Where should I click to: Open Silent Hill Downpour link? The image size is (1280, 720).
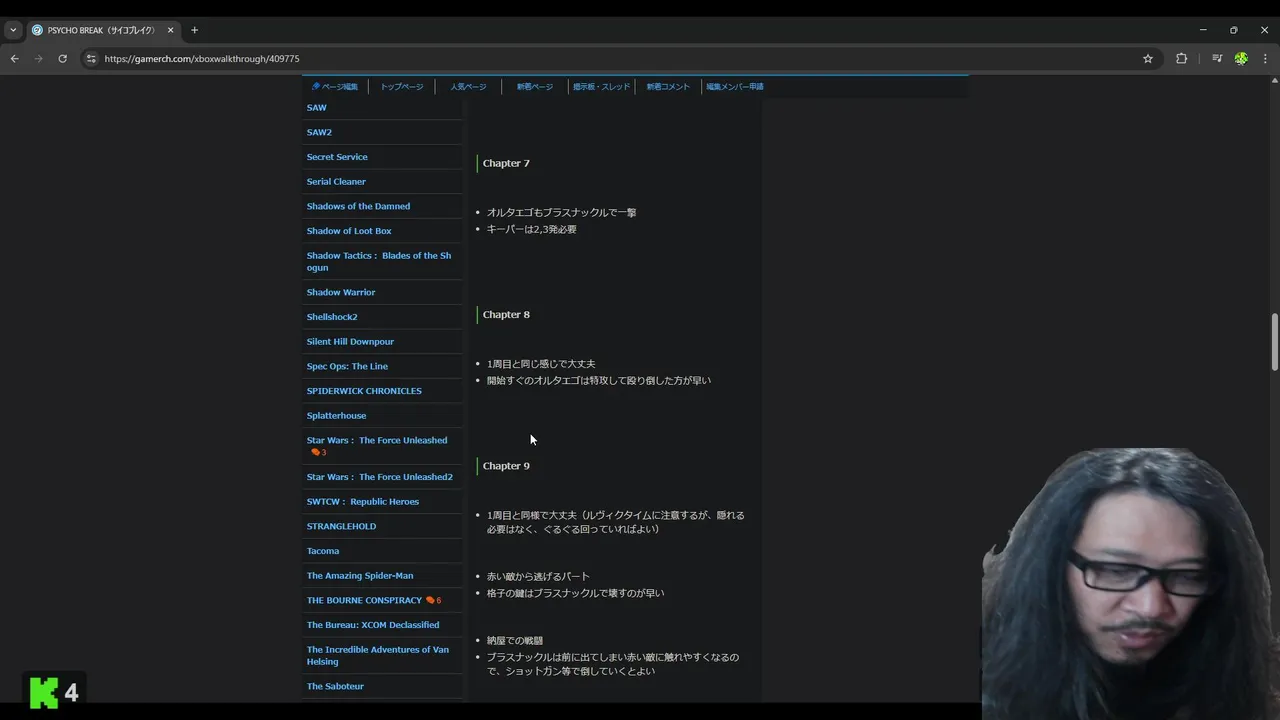click(350, 342)
